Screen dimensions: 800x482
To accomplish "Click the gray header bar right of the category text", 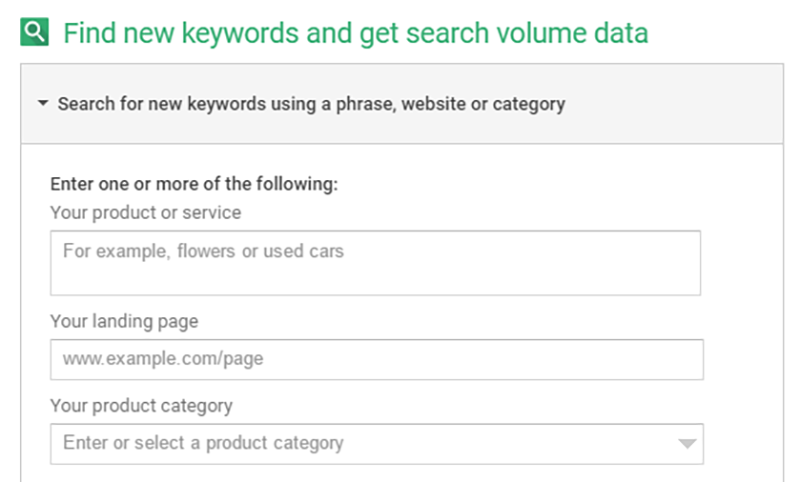I will tap(673, 104).
